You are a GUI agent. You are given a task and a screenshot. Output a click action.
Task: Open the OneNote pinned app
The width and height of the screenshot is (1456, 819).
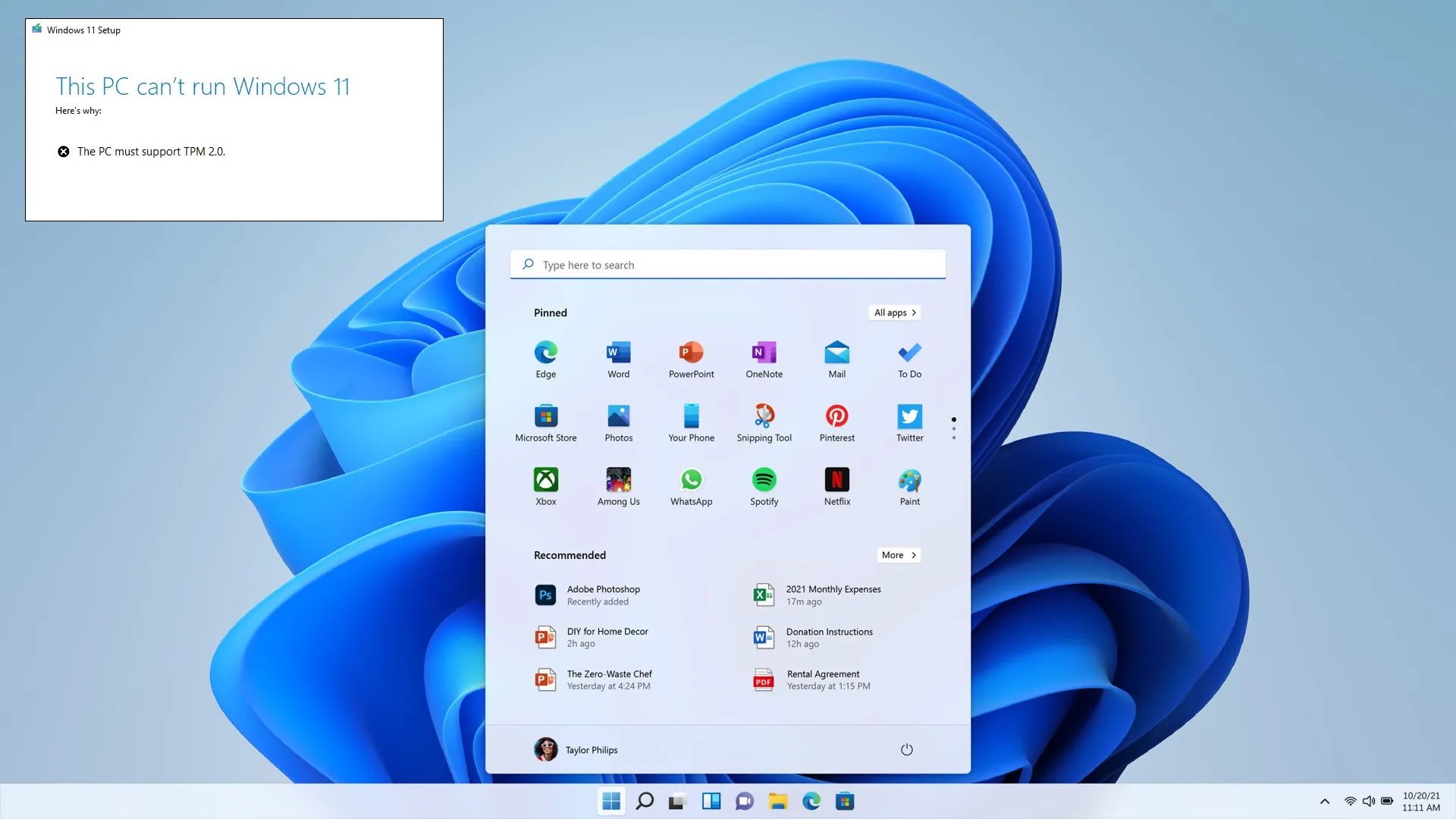pos(764,359)
